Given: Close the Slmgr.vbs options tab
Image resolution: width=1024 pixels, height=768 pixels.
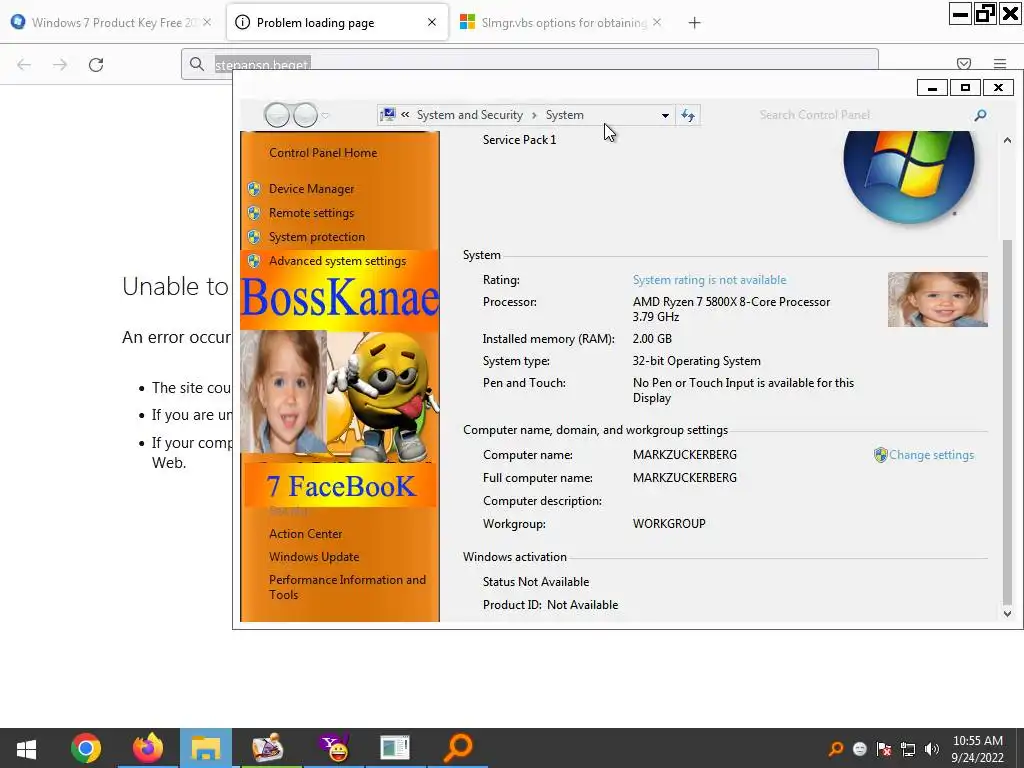Looking at the screenshot, I should tap(657, 22).
